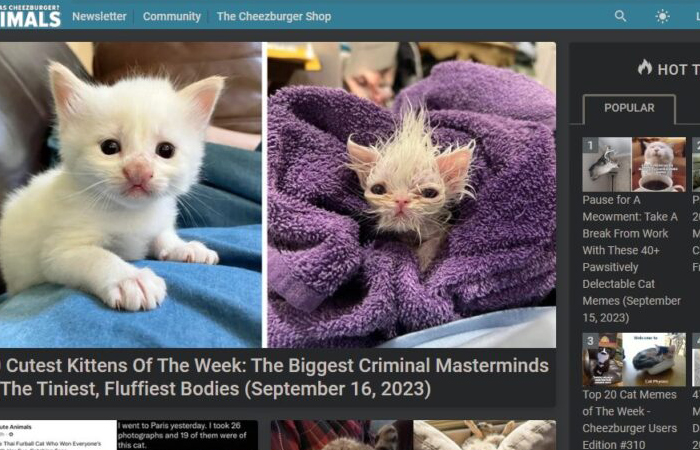The image size is (700, 450).
Task: Select the POPULAR tab
Action: [x=629, y=108]
